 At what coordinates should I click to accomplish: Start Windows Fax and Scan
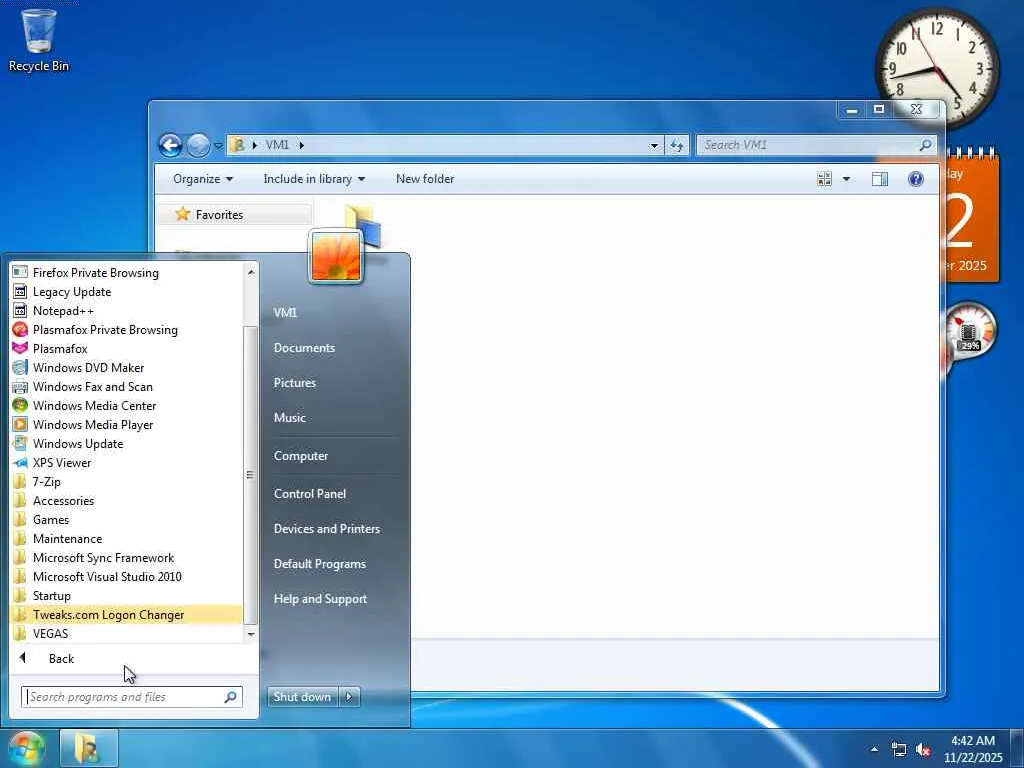[126, 387]
